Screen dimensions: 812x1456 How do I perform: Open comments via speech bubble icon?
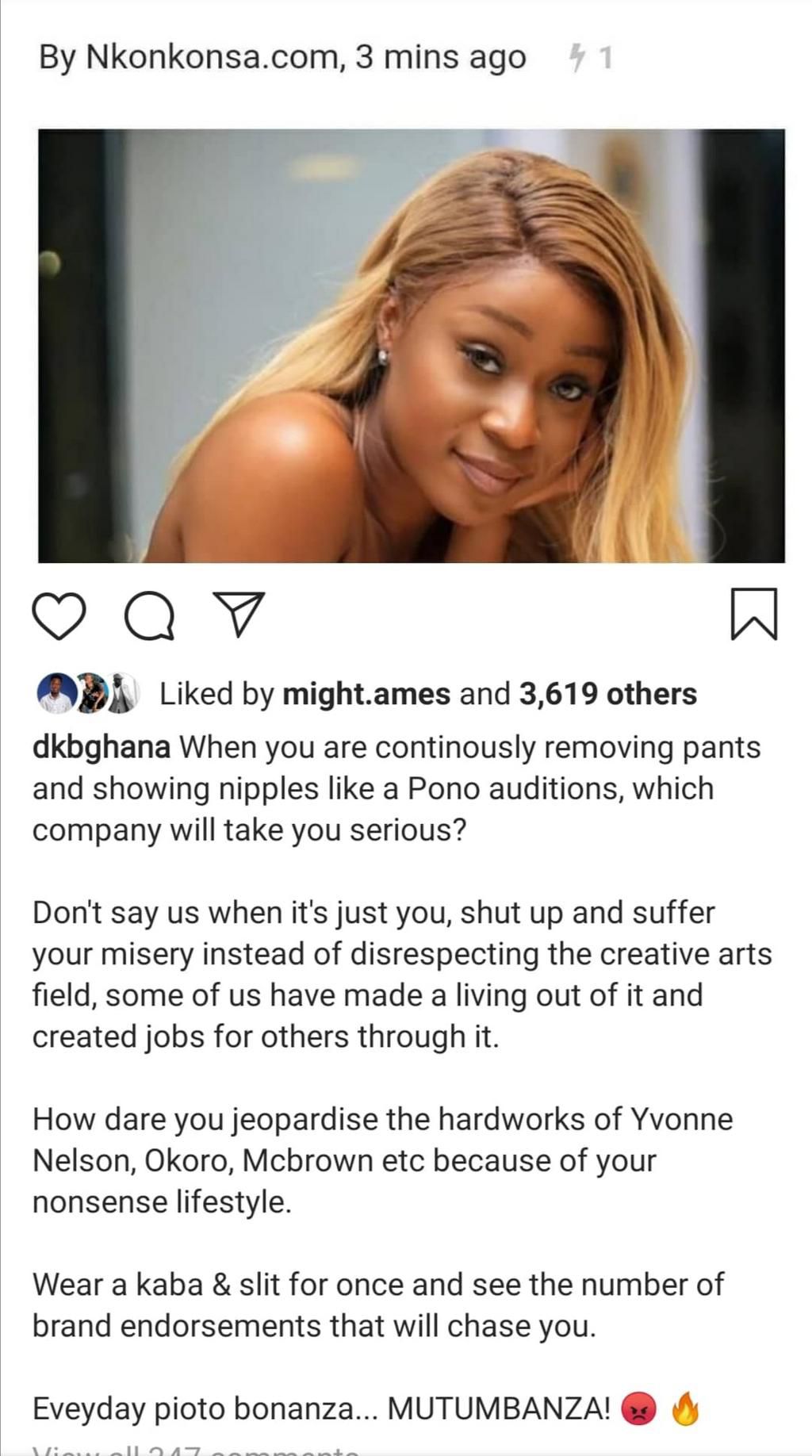(x=150, y=616)
